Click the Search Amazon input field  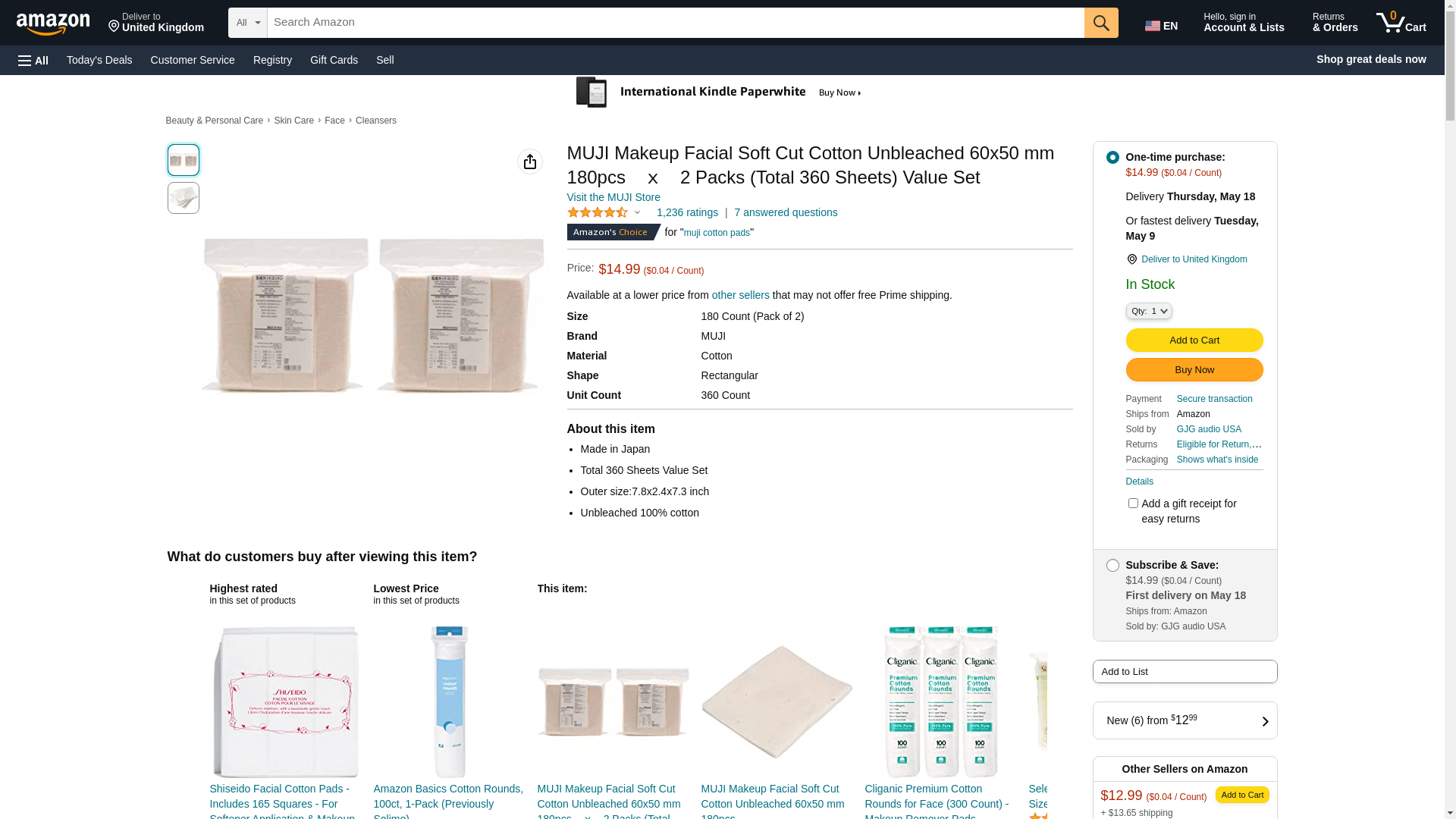pyautogui.click(x=675, y=23)
